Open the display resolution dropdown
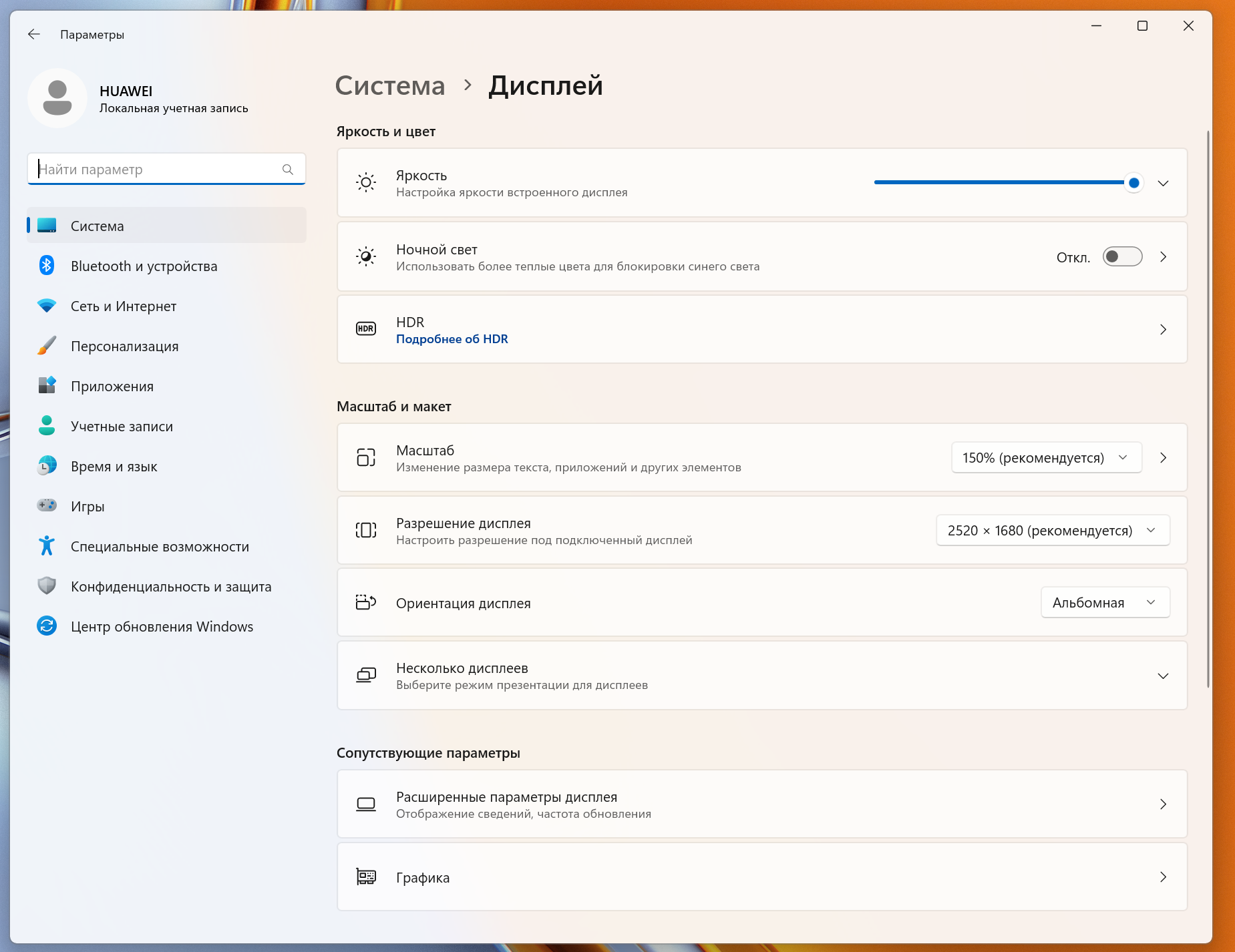The image size is (1235, 952). pos(1053,531)
